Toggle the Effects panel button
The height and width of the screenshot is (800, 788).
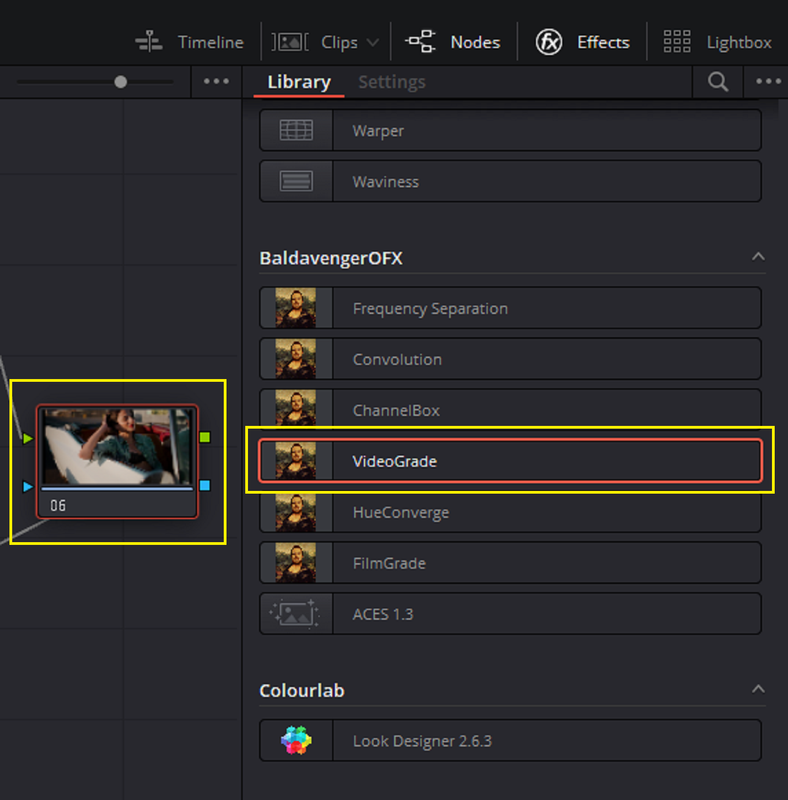[x=582, y=42]
